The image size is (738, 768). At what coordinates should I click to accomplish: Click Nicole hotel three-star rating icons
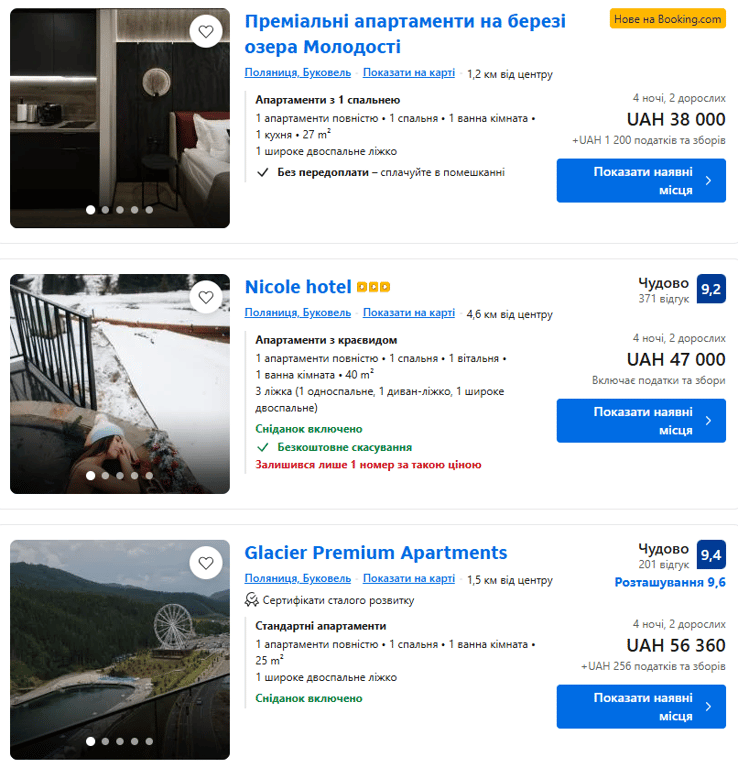tap(373, 288)
